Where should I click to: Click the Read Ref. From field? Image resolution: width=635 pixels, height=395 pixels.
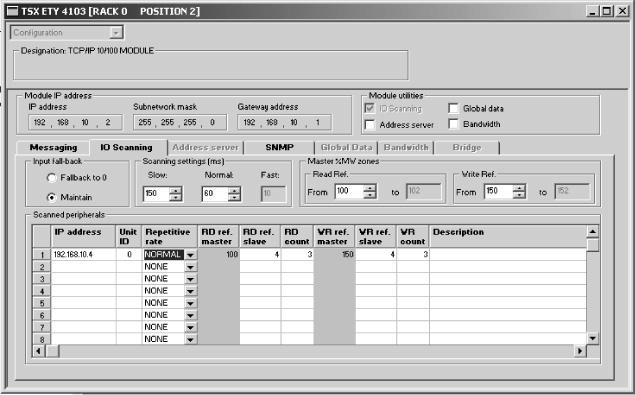pyautogui.click(x=349, y=191)
